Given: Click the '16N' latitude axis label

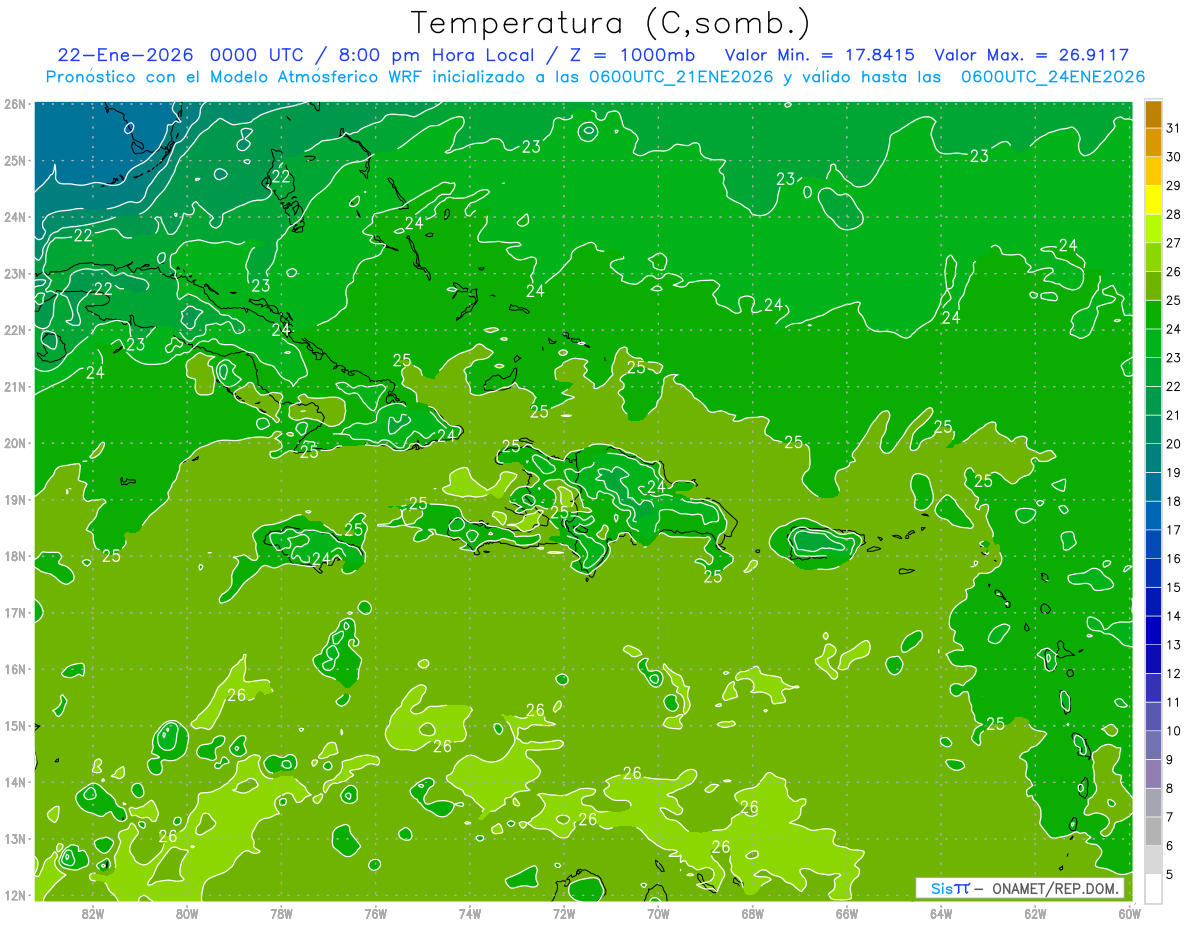Looking at the screenshot, I should pos(15,669).
